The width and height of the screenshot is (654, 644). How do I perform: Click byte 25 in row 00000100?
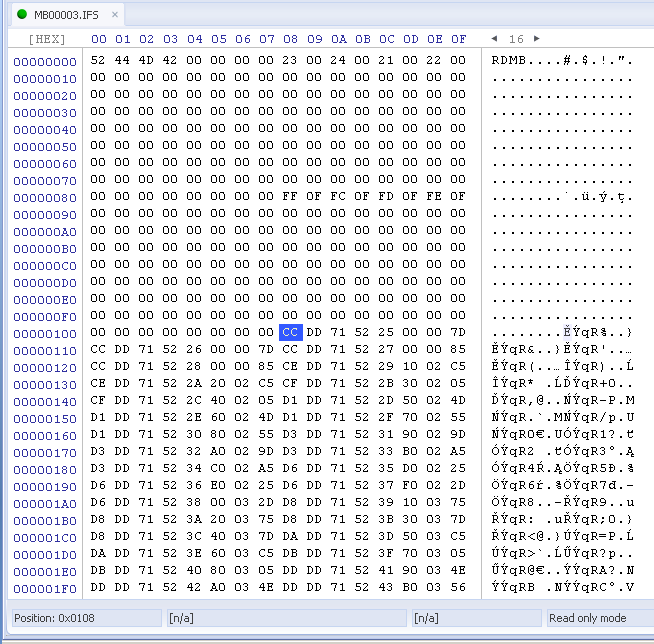[x=386, y=332]
